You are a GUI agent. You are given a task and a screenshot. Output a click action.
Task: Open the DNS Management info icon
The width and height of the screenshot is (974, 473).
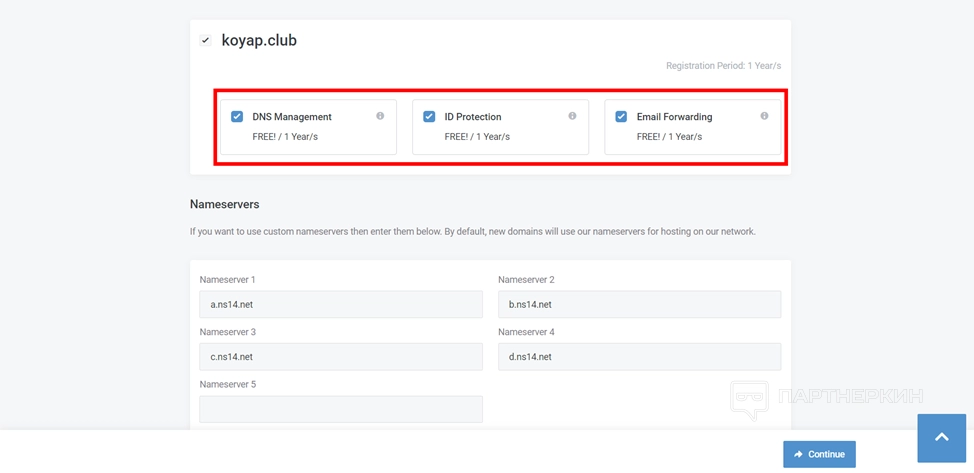pos(380,116)
